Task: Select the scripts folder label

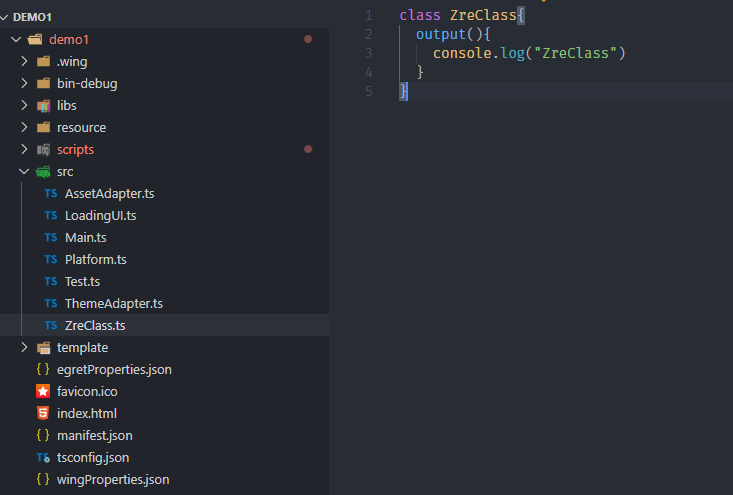Action: tap(75, 150)
